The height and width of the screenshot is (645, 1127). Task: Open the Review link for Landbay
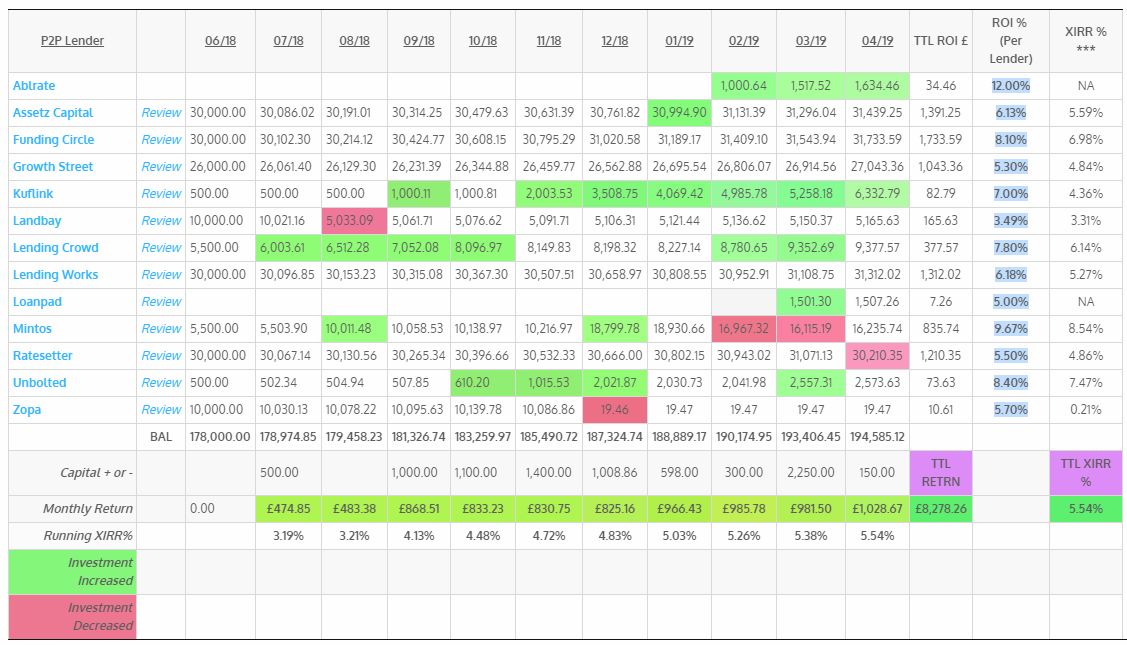[161, 221]
